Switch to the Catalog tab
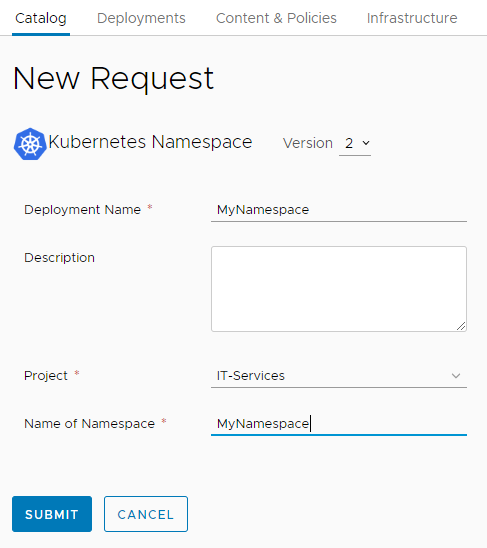The width and height of the screenshot is (487, 548). pyautogui.click(x=41, y=18)
